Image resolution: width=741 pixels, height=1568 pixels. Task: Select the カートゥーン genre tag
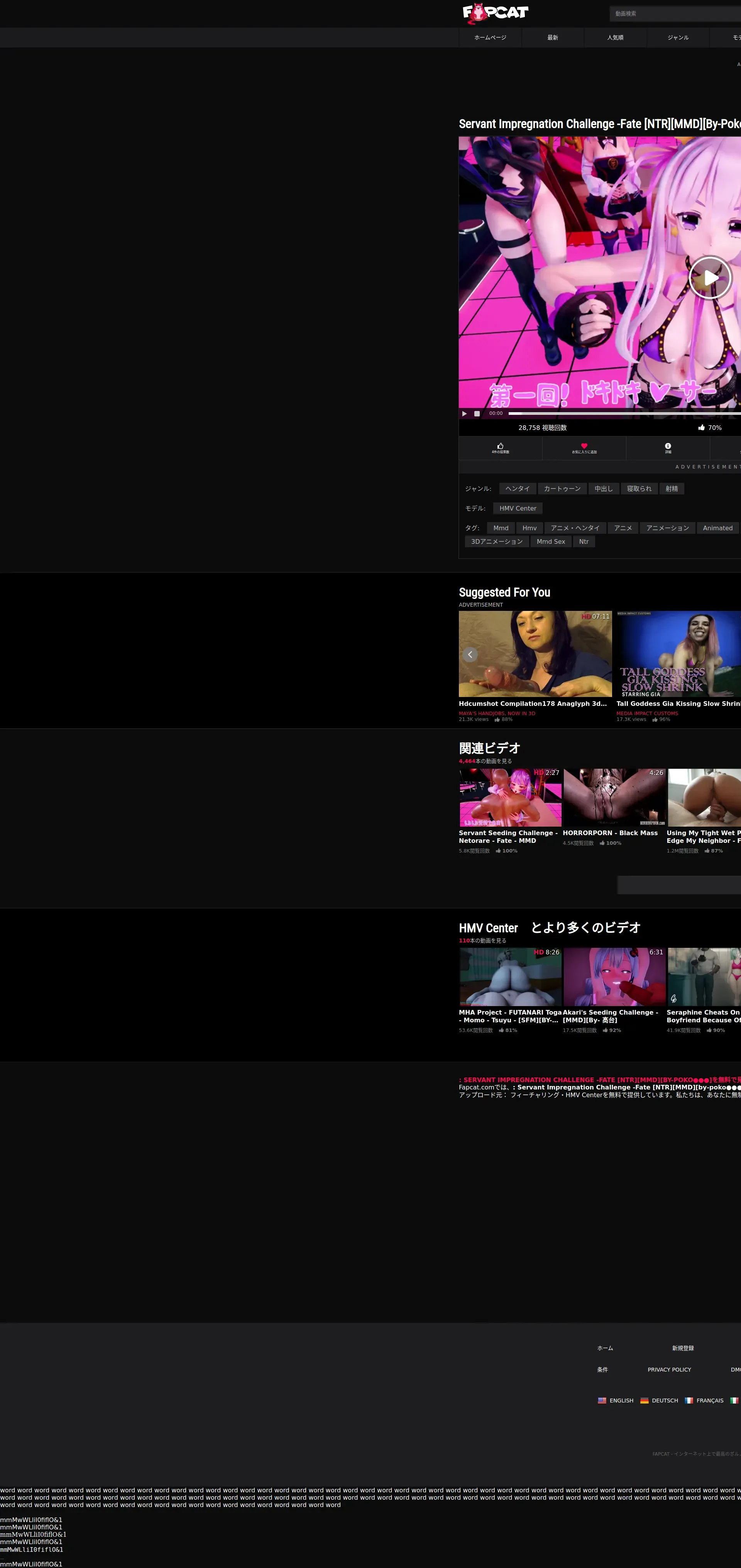pos(562,489)
